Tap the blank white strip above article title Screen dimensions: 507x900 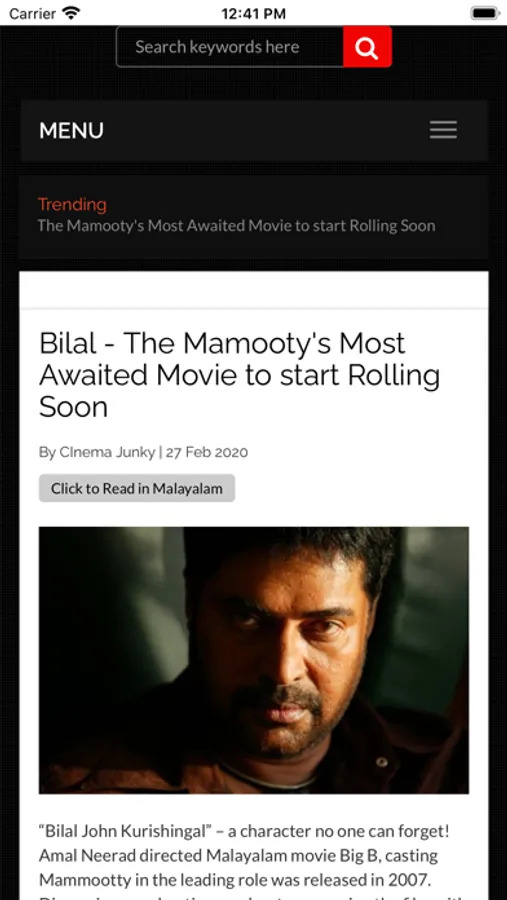tap(254, 290)
